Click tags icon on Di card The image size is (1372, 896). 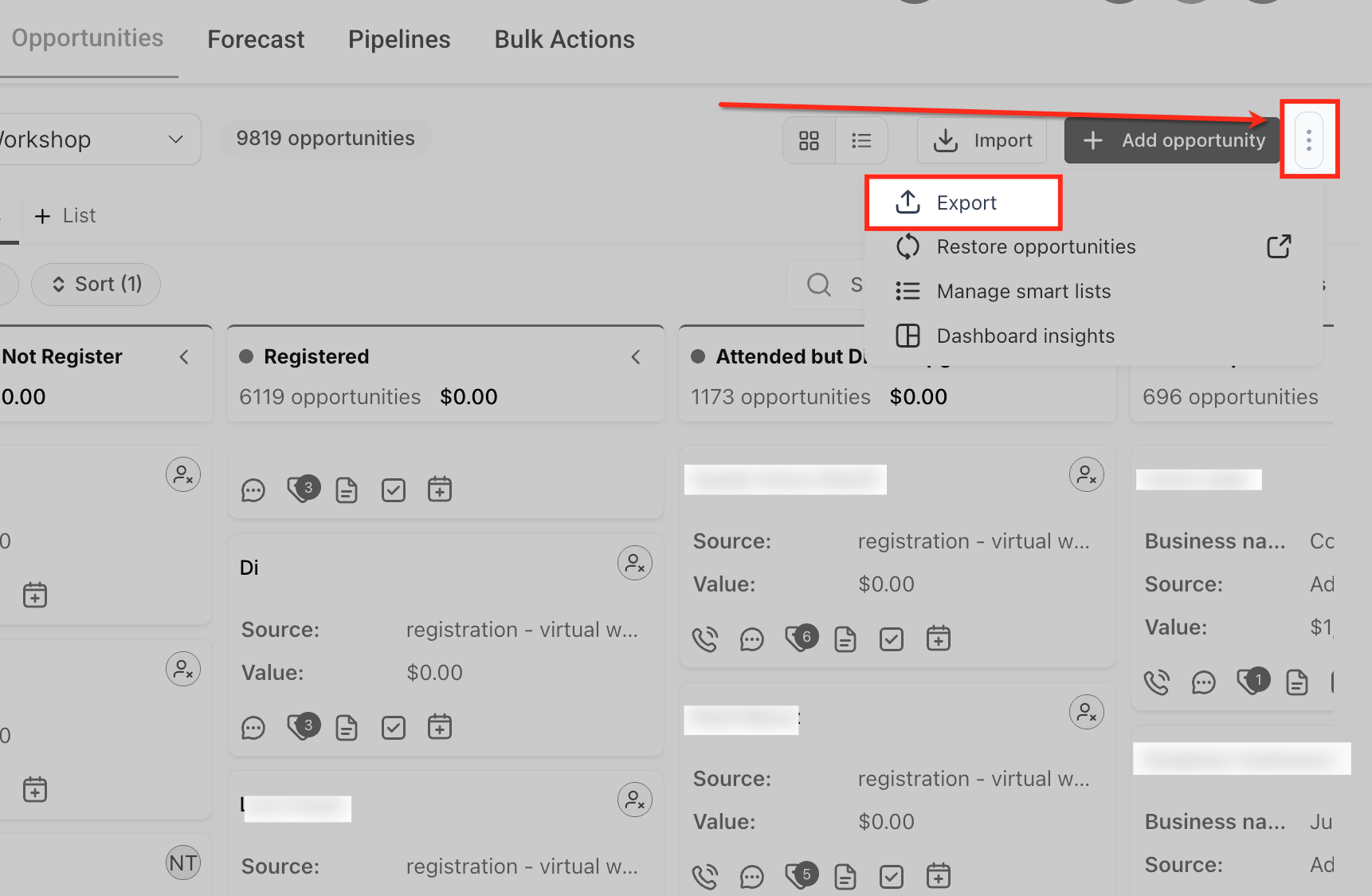(x=302, y=727)
